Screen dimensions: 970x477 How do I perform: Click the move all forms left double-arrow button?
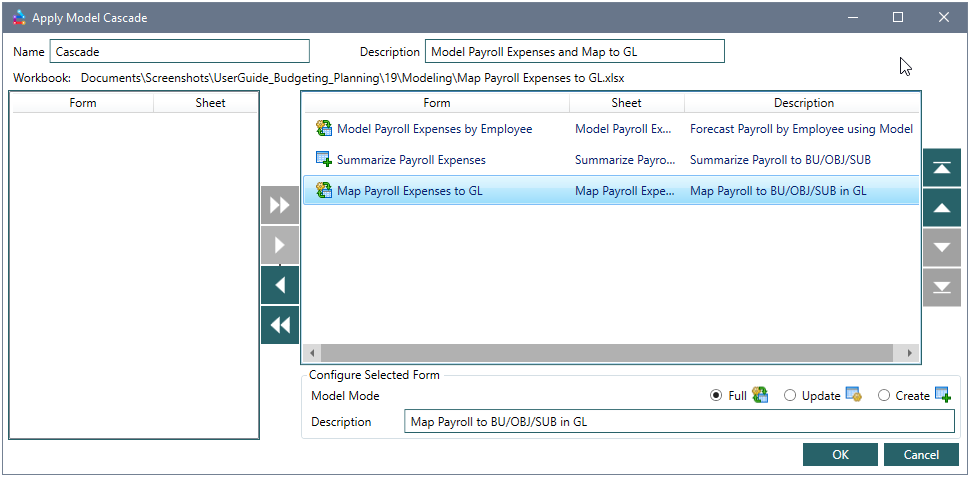280,325
